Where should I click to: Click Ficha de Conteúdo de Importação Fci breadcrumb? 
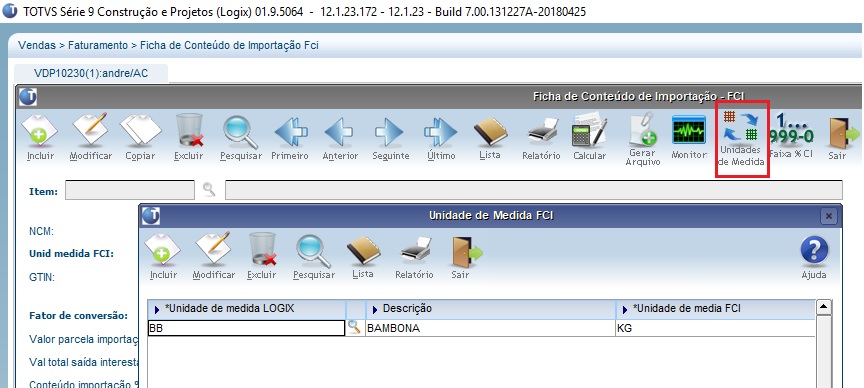229,45
